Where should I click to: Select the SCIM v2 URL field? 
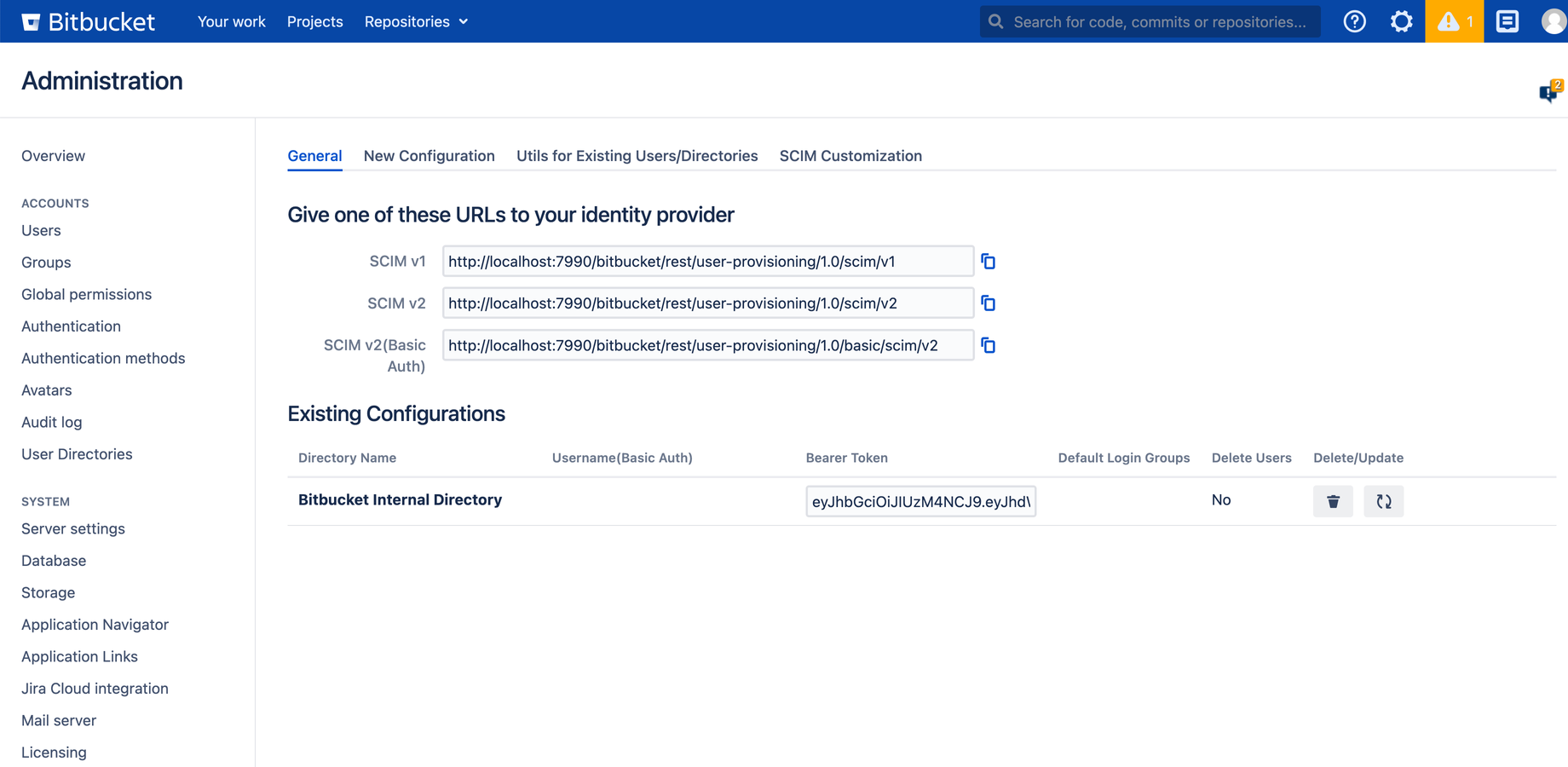click(x=708, y=303)
